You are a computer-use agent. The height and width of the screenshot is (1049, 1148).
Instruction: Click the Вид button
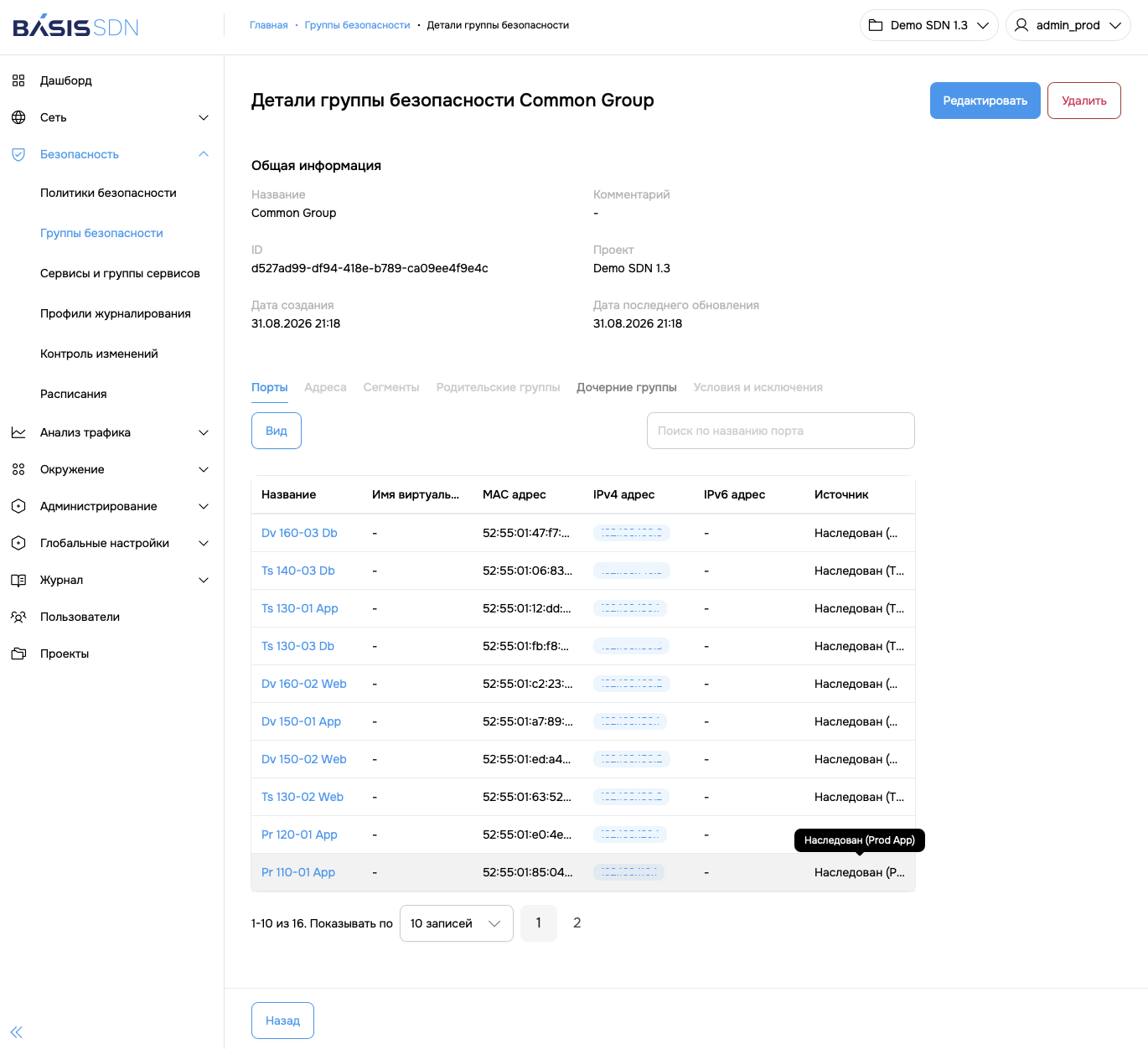click(277, 431)
